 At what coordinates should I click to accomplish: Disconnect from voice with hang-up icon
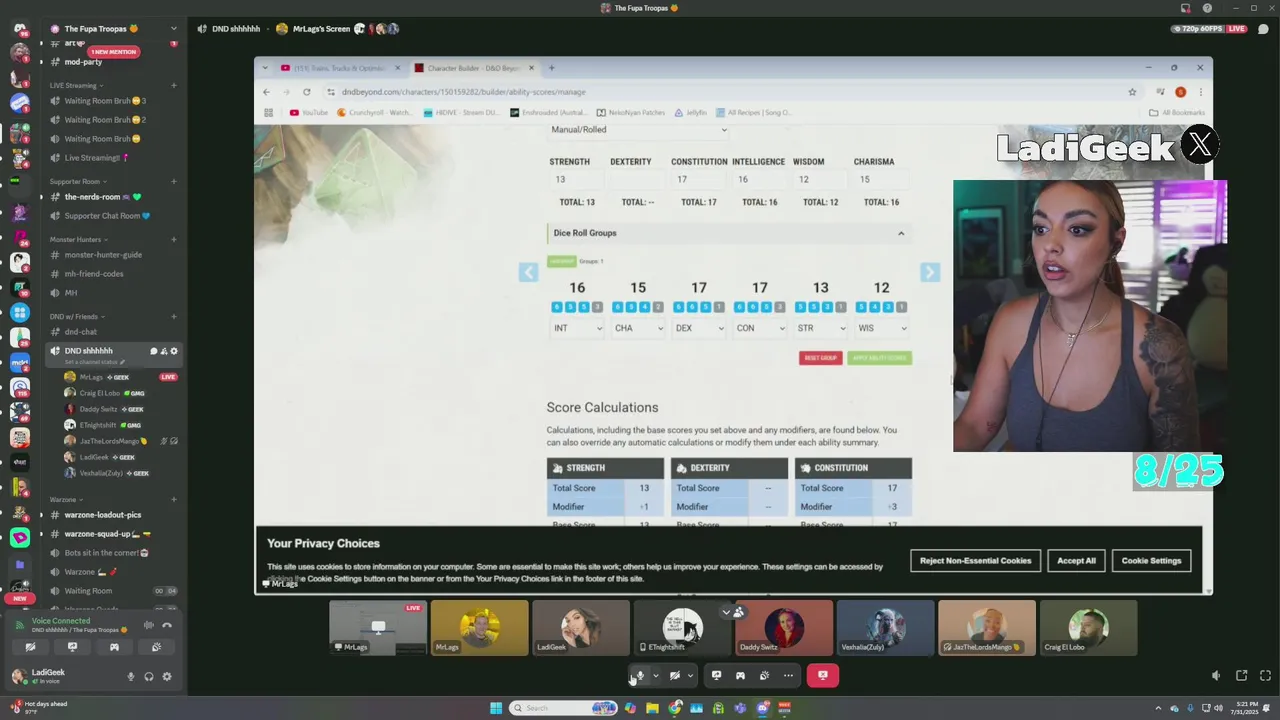point(167,625)
